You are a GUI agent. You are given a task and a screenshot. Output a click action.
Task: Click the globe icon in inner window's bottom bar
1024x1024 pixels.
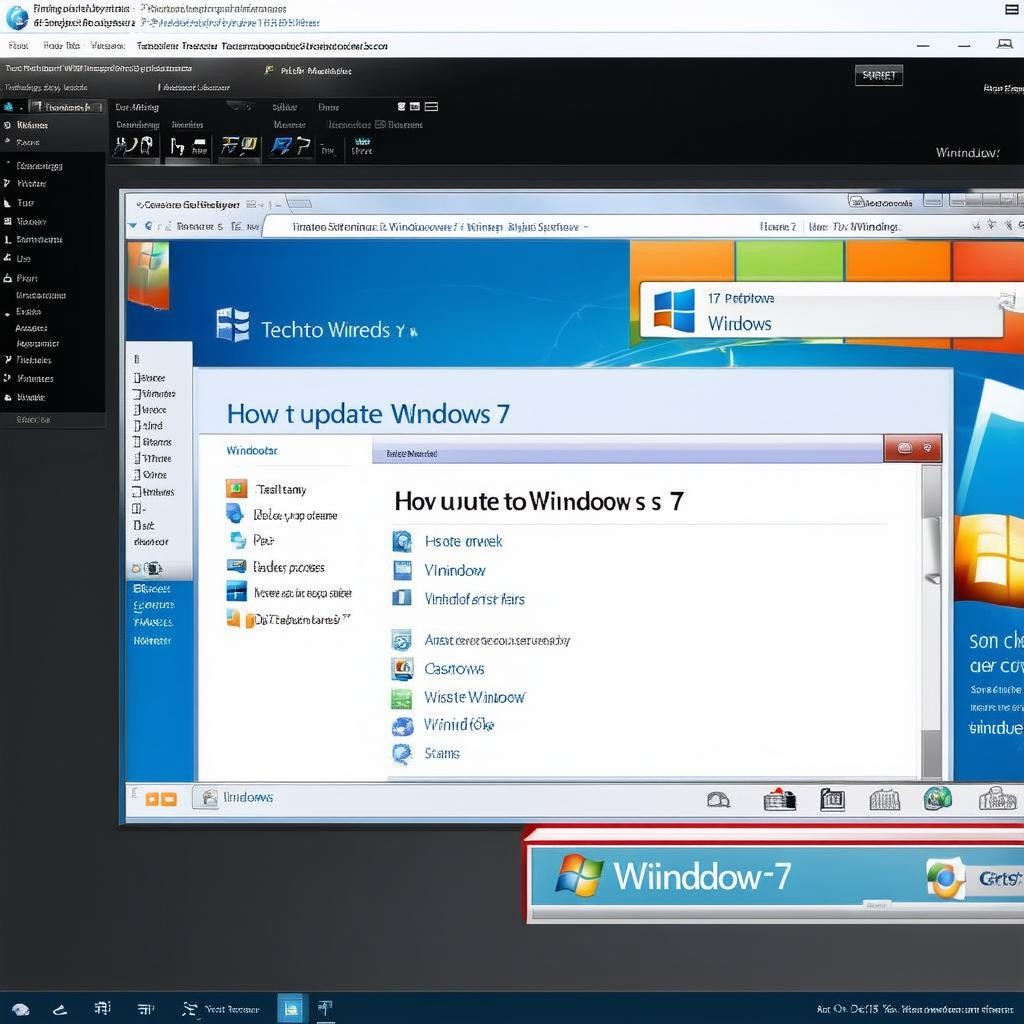click(x=937, y=798)
